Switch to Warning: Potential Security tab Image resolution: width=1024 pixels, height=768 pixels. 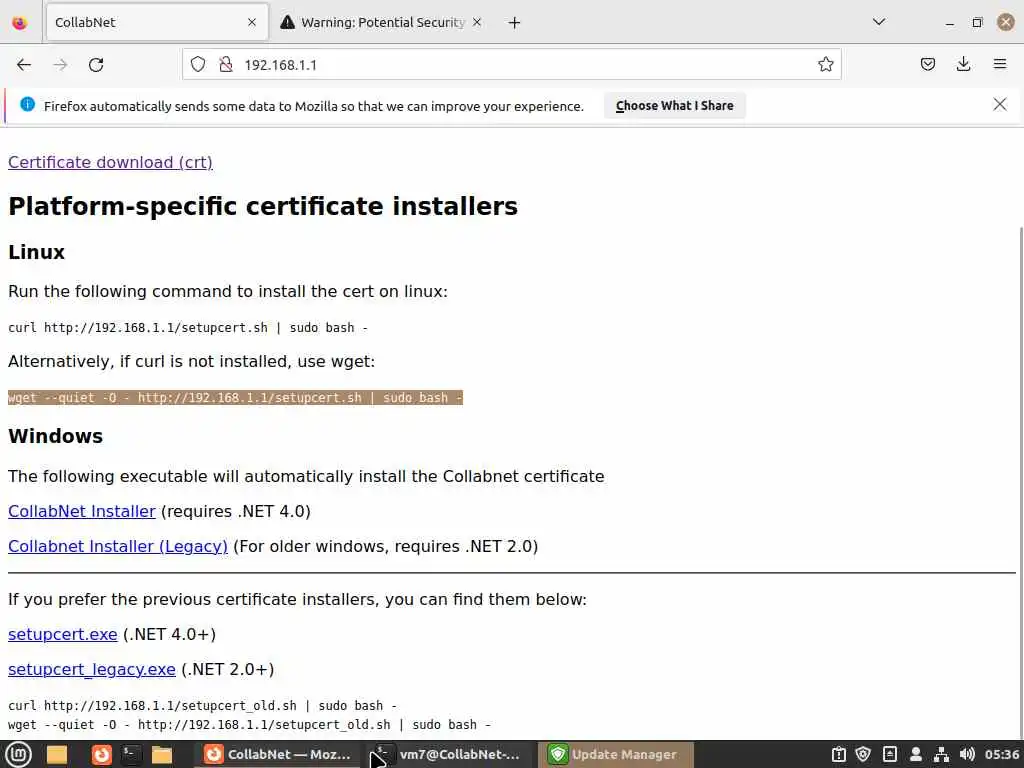[381, 22]
